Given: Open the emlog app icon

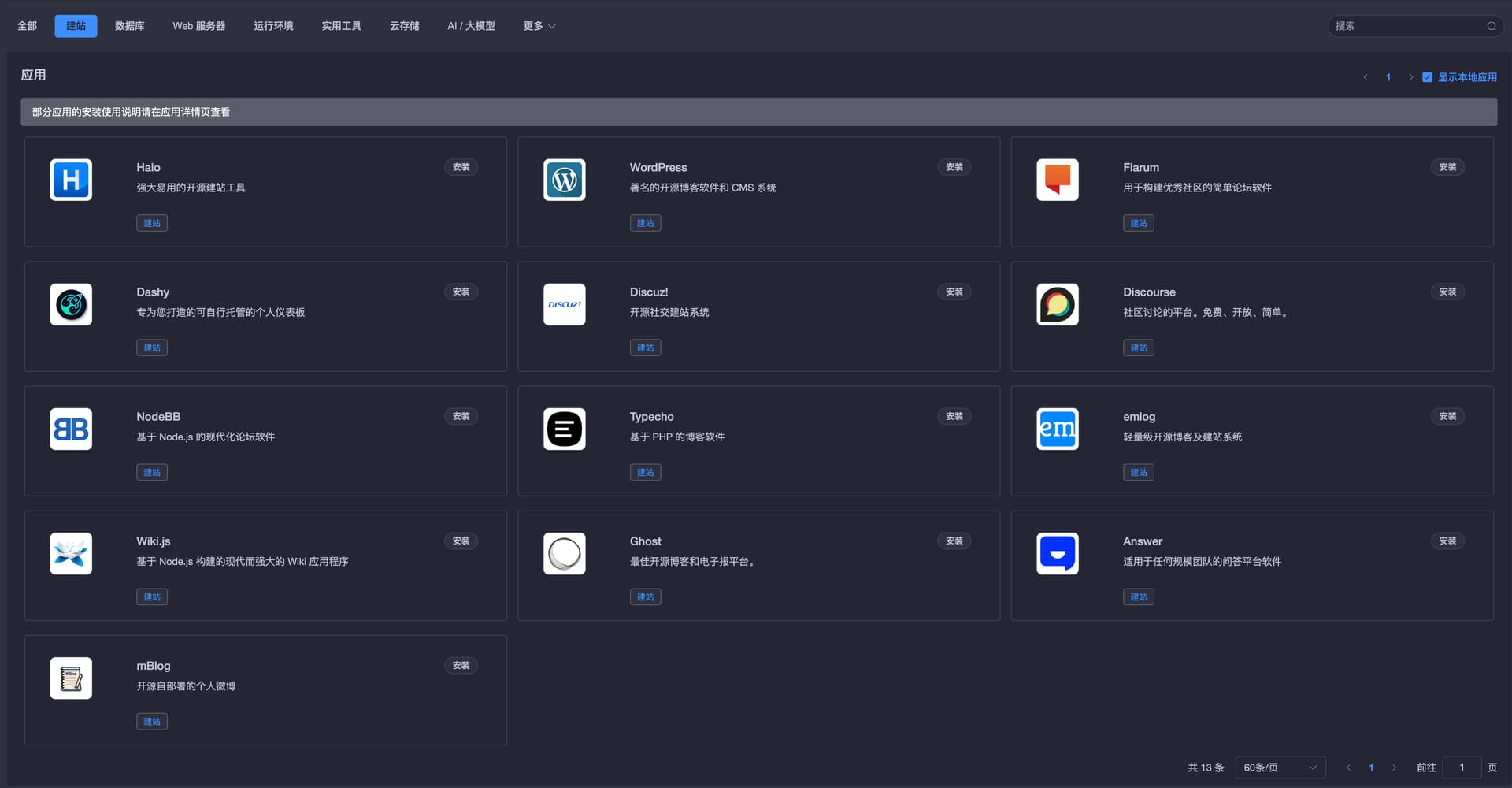Looking at the screenshot, I should 1058,429.
